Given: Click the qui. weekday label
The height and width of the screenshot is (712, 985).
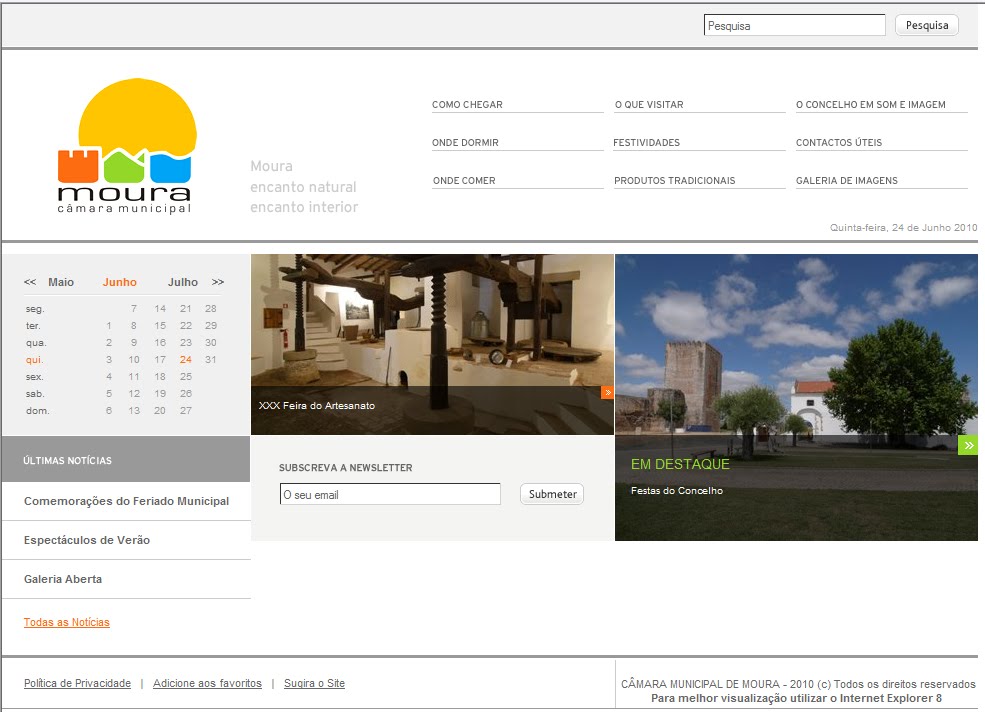Looking at the screenshot, I should click(x=35, y=360).
